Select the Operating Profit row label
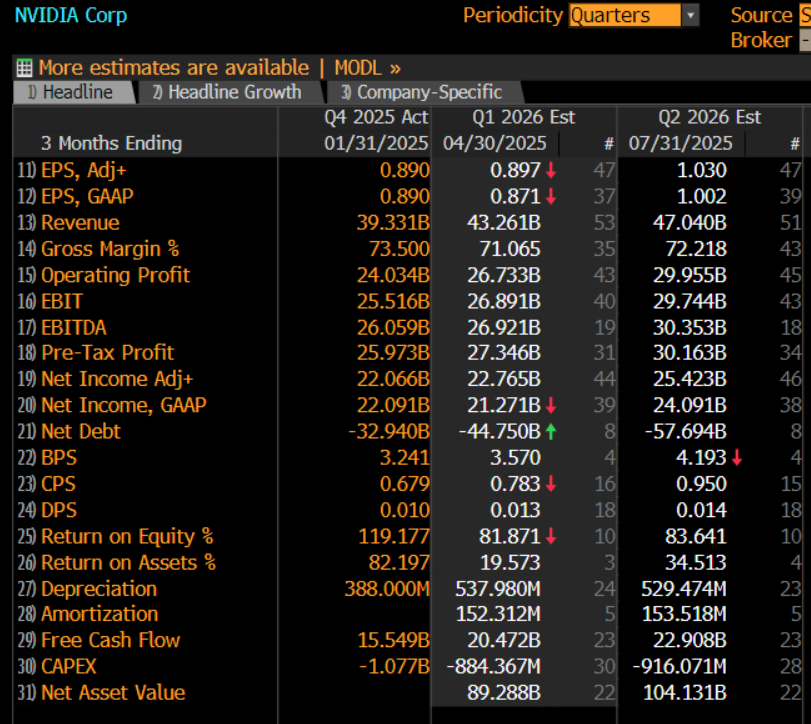This screenshot has height=724, width=811. tap(115, 275)
